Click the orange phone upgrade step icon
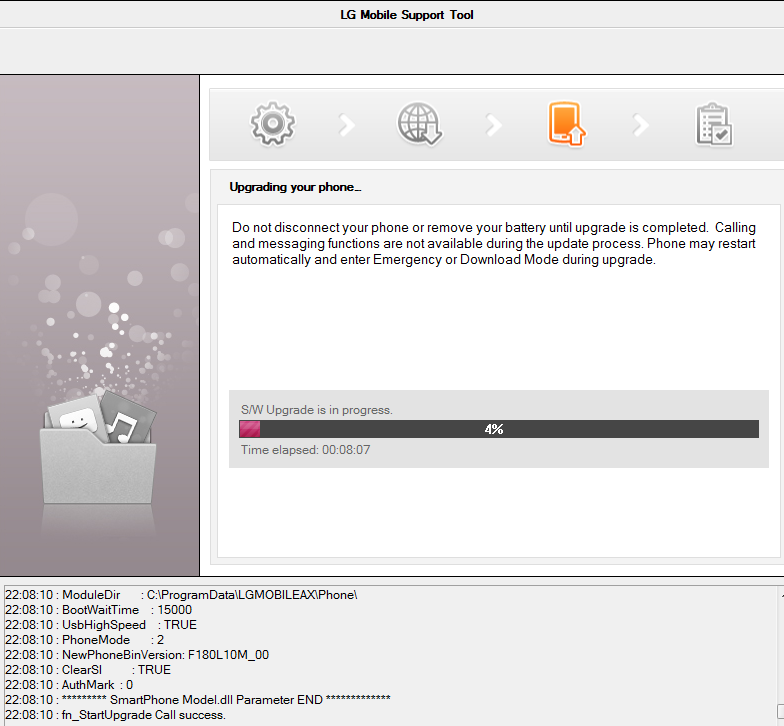Image resolution: width=784 pixels, height=726 pixels. pos(566,124)
